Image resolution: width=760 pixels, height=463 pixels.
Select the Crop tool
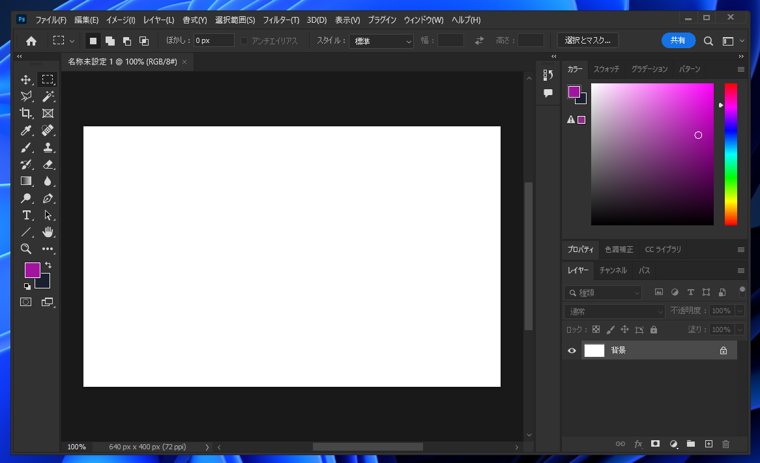pyautogui.click(x=26, y=113)
